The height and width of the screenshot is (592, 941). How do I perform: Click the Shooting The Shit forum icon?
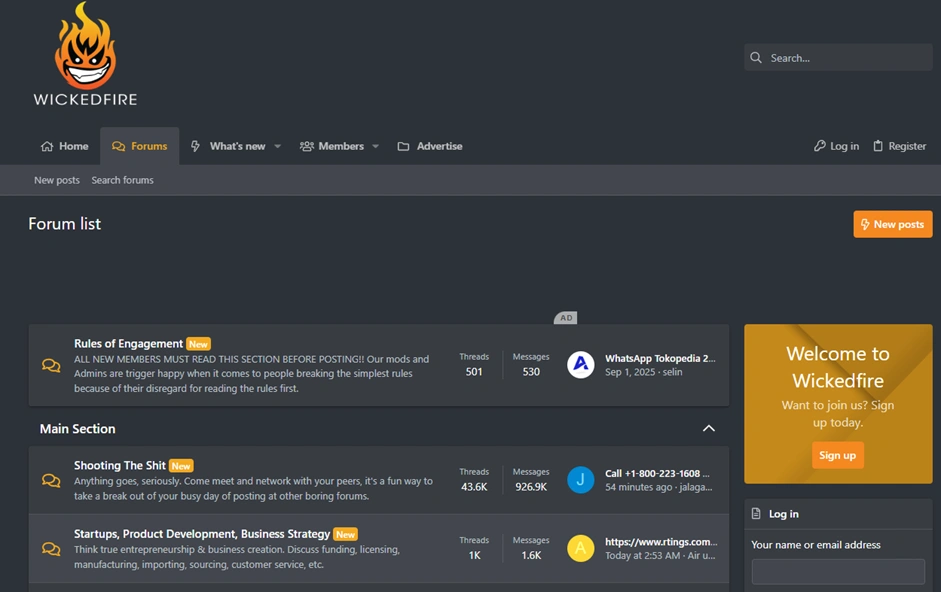51,481
